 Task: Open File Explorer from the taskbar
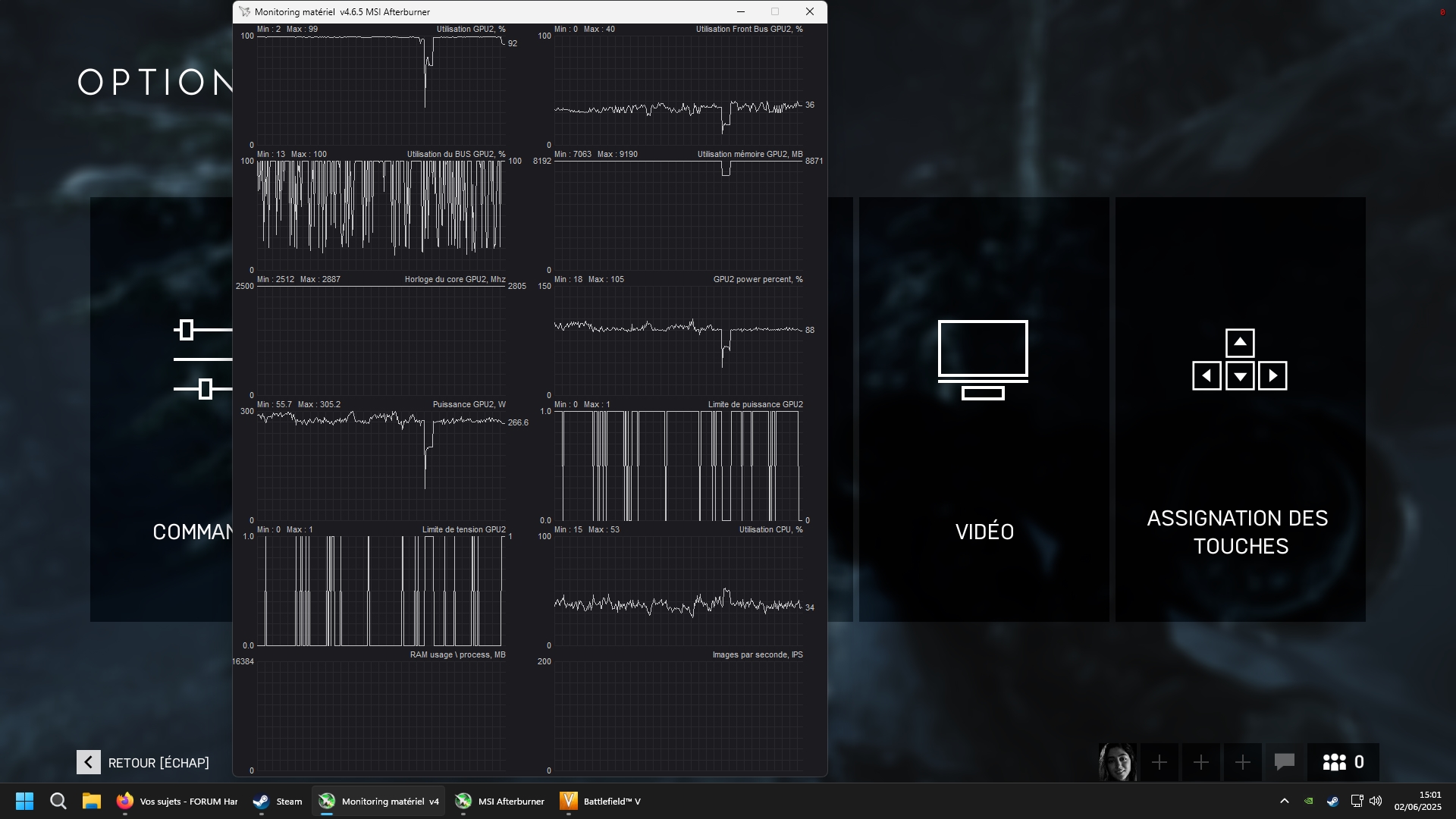pyautogui.click(x=92, y=801)
